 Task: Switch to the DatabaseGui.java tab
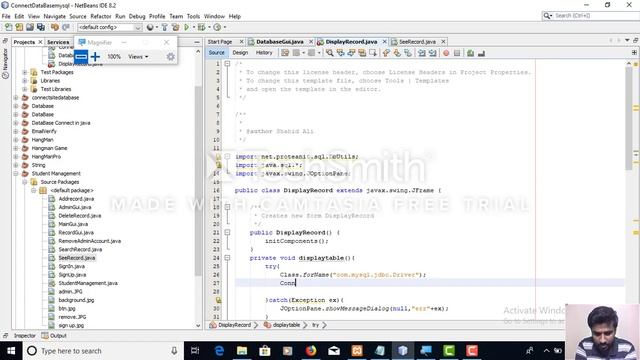[x=280, y=42]
